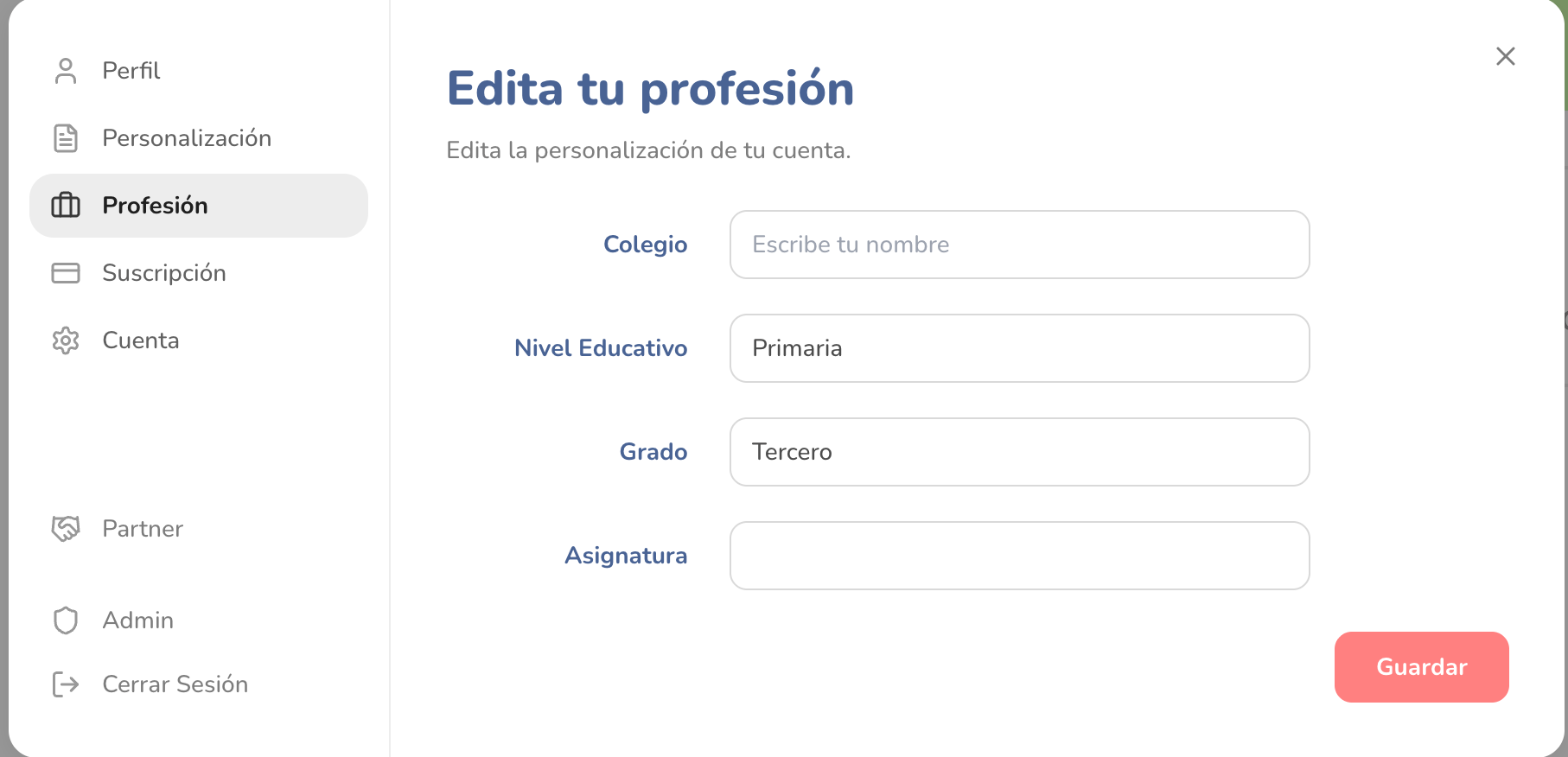Open the Suscripción menu item
The height and width of the screenshot is (757, 1568).
point(164,273)
